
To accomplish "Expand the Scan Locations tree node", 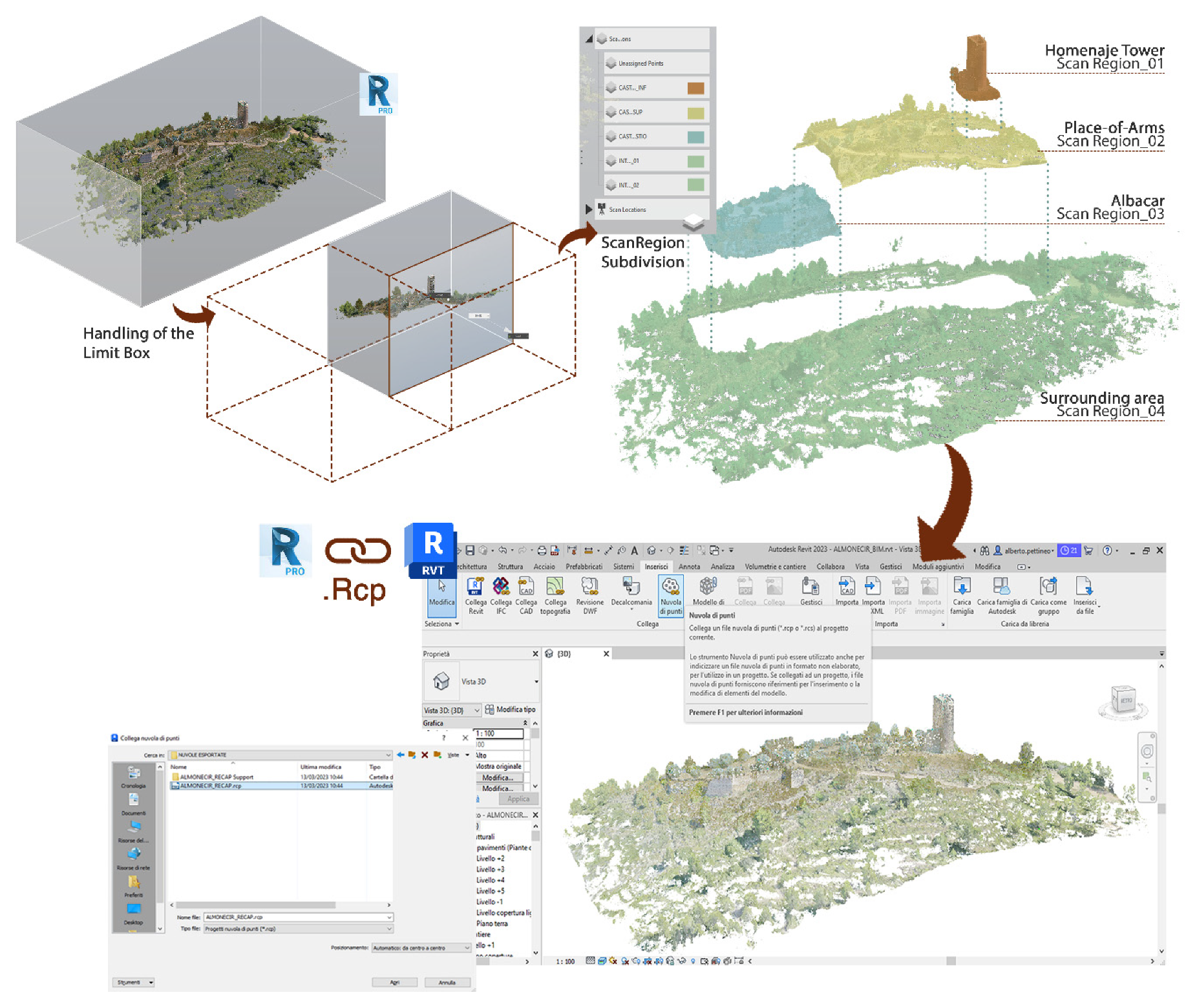I will pos(588,209).
